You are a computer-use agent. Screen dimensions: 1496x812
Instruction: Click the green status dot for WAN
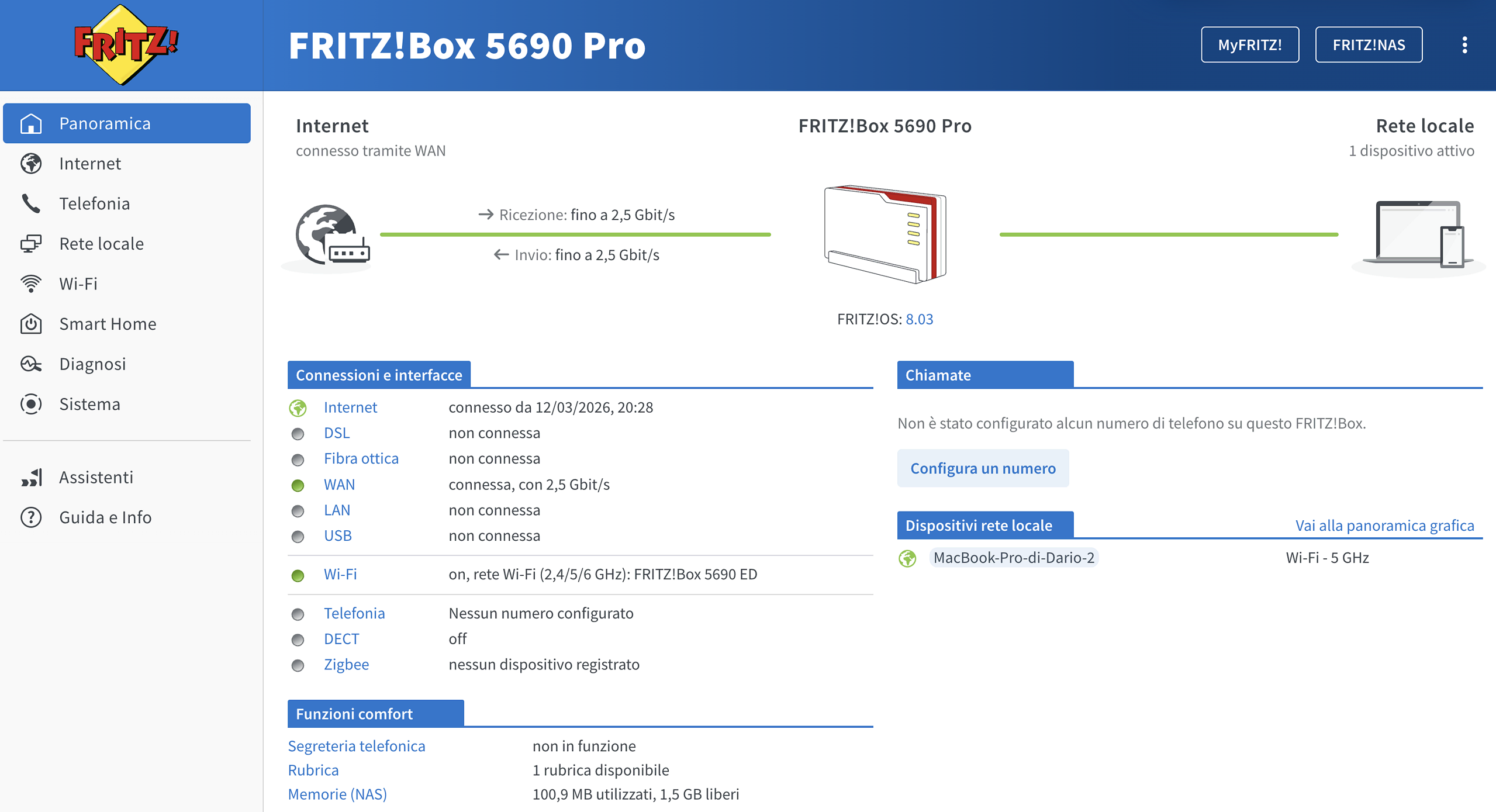298,485
